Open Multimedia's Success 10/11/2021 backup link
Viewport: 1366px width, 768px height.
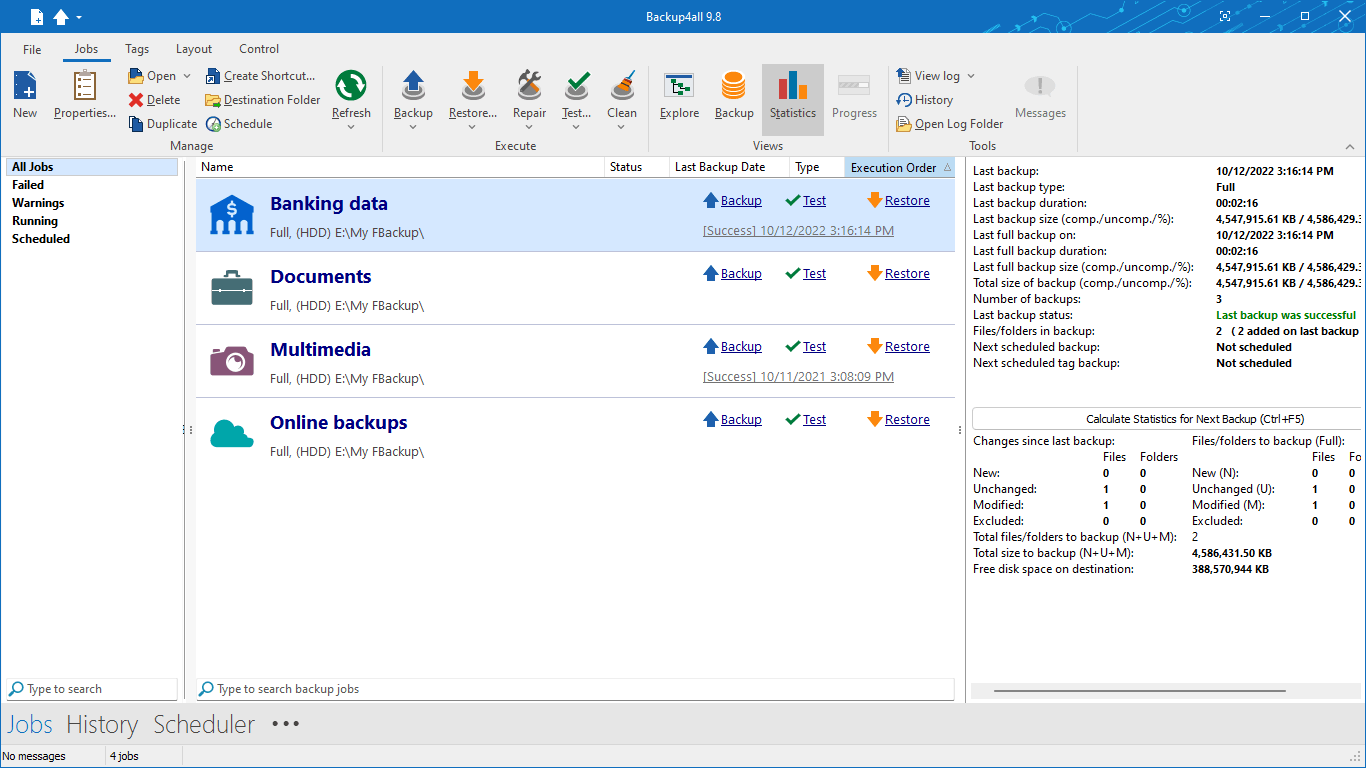click(798, 377)
